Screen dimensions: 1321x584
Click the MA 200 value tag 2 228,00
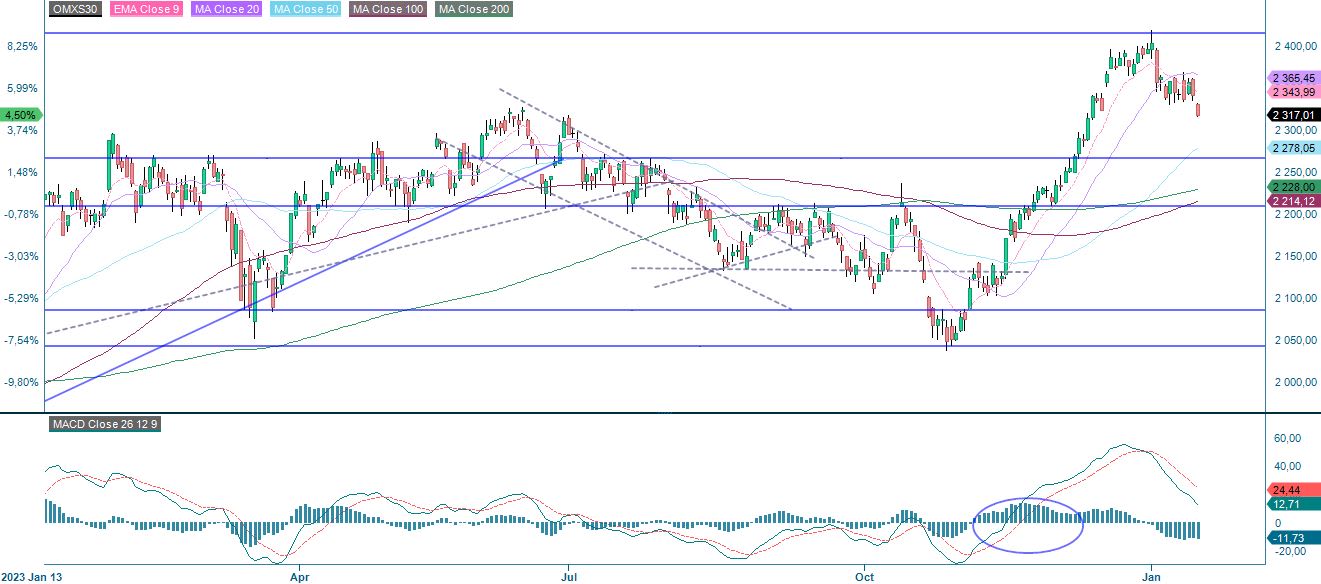point(1296,187)
